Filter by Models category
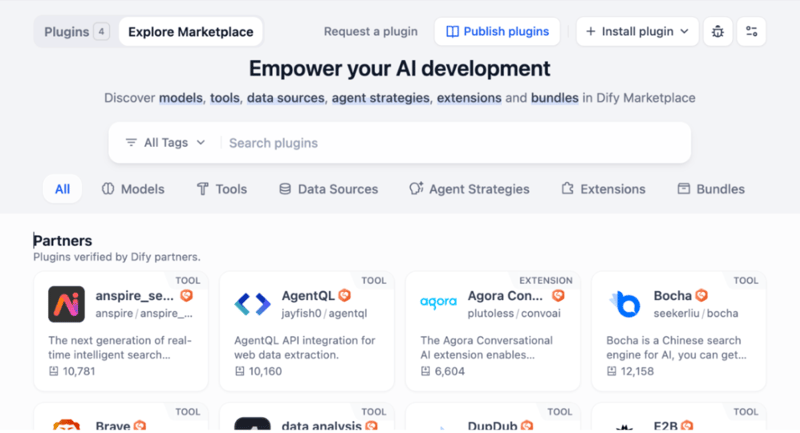Image resolution: width=800 pixels, height=433 pixels. click(x=133, y=189)
